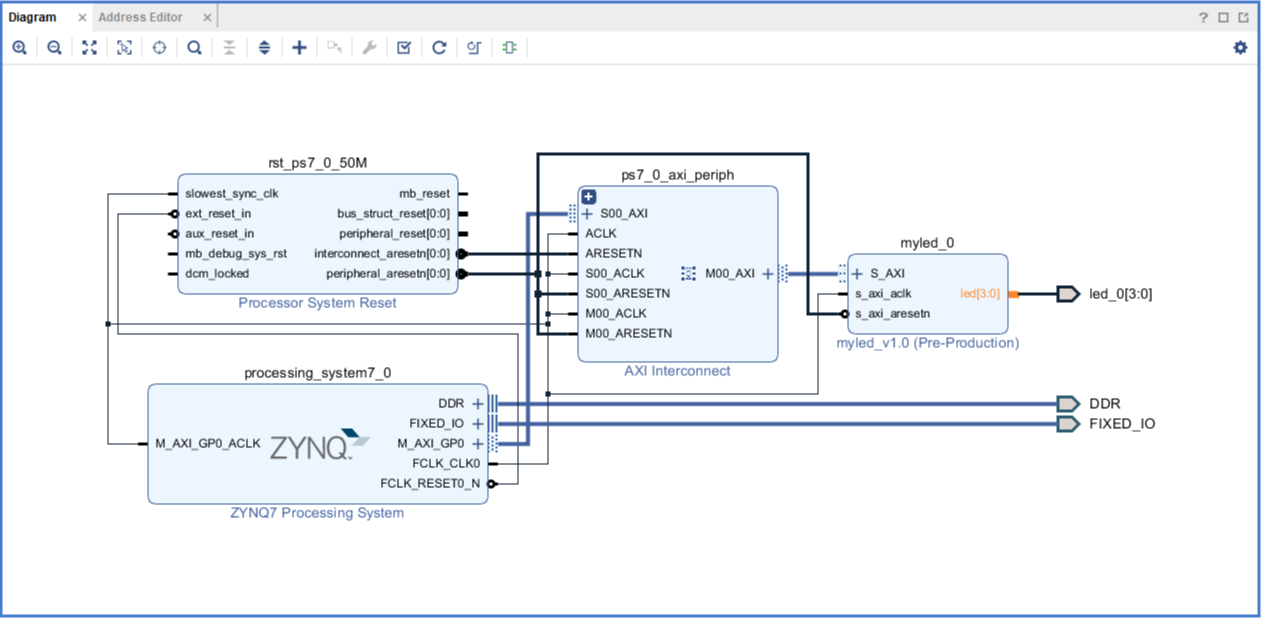The height and width of the screenshot is (619, 1263).
Task: Select the peripheral_reset[0:0] pin
Action: pyautogui.click(x=395, y=234)
